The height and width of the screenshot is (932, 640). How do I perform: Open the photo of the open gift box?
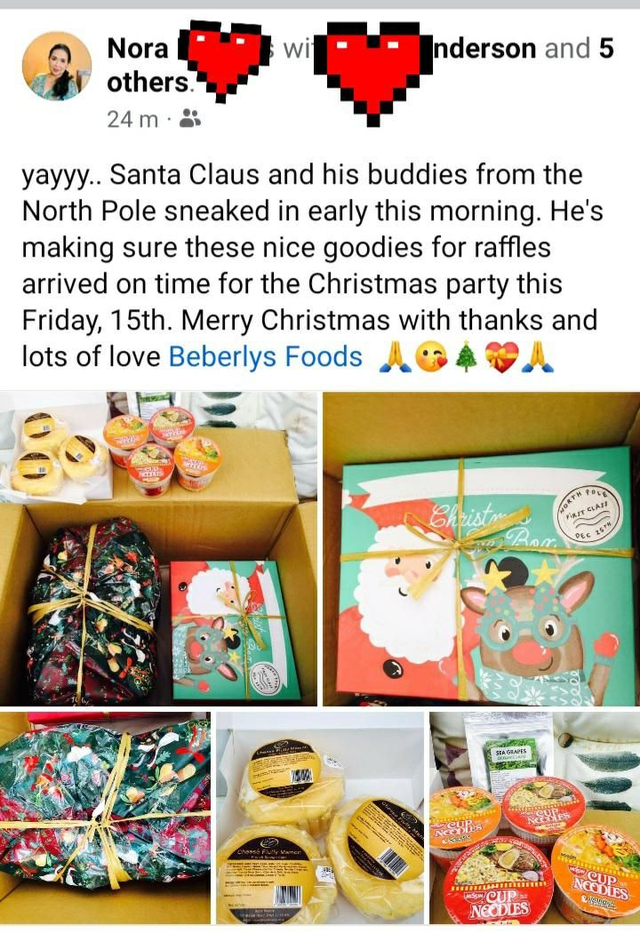click(x=158, y=548)
